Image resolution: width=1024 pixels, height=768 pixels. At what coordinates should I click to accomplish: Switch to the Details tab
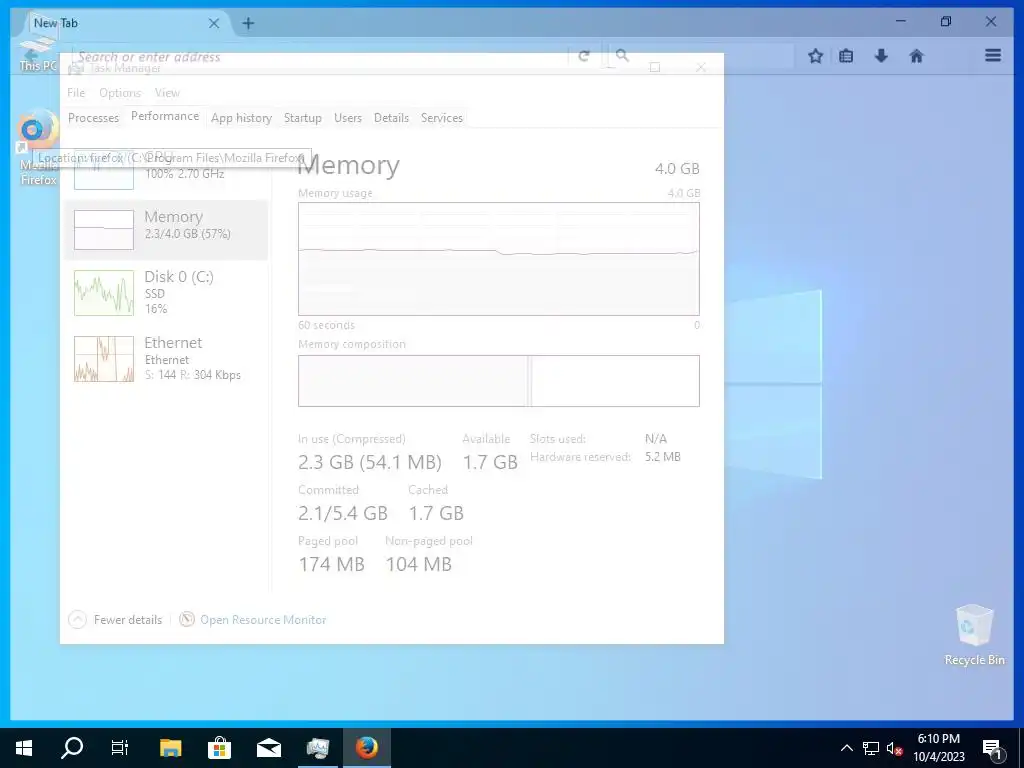pyautogui.click(x=391, y=118)
